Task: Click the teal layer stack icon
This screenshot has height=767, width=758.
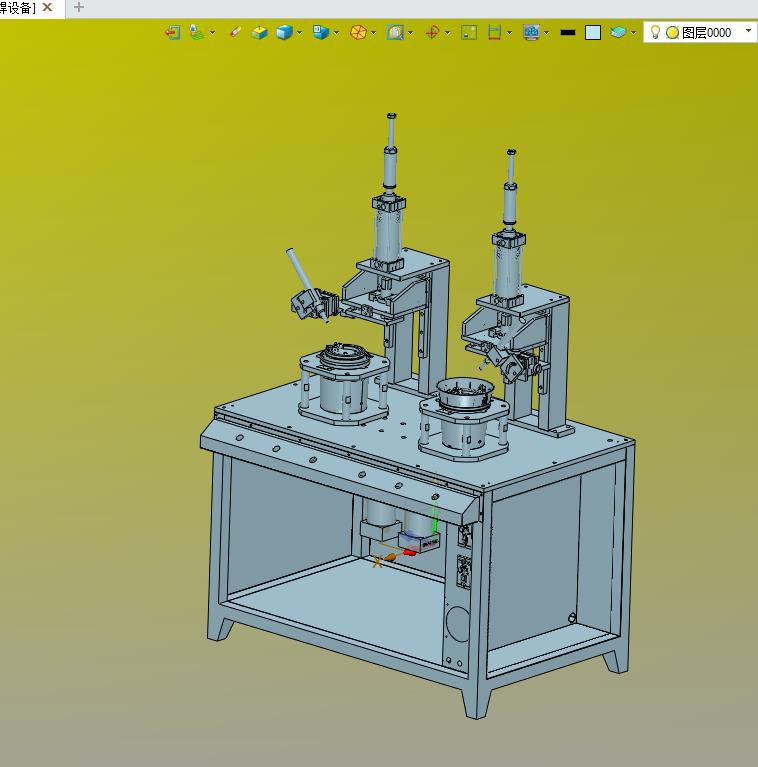Action: coord(618,33)
